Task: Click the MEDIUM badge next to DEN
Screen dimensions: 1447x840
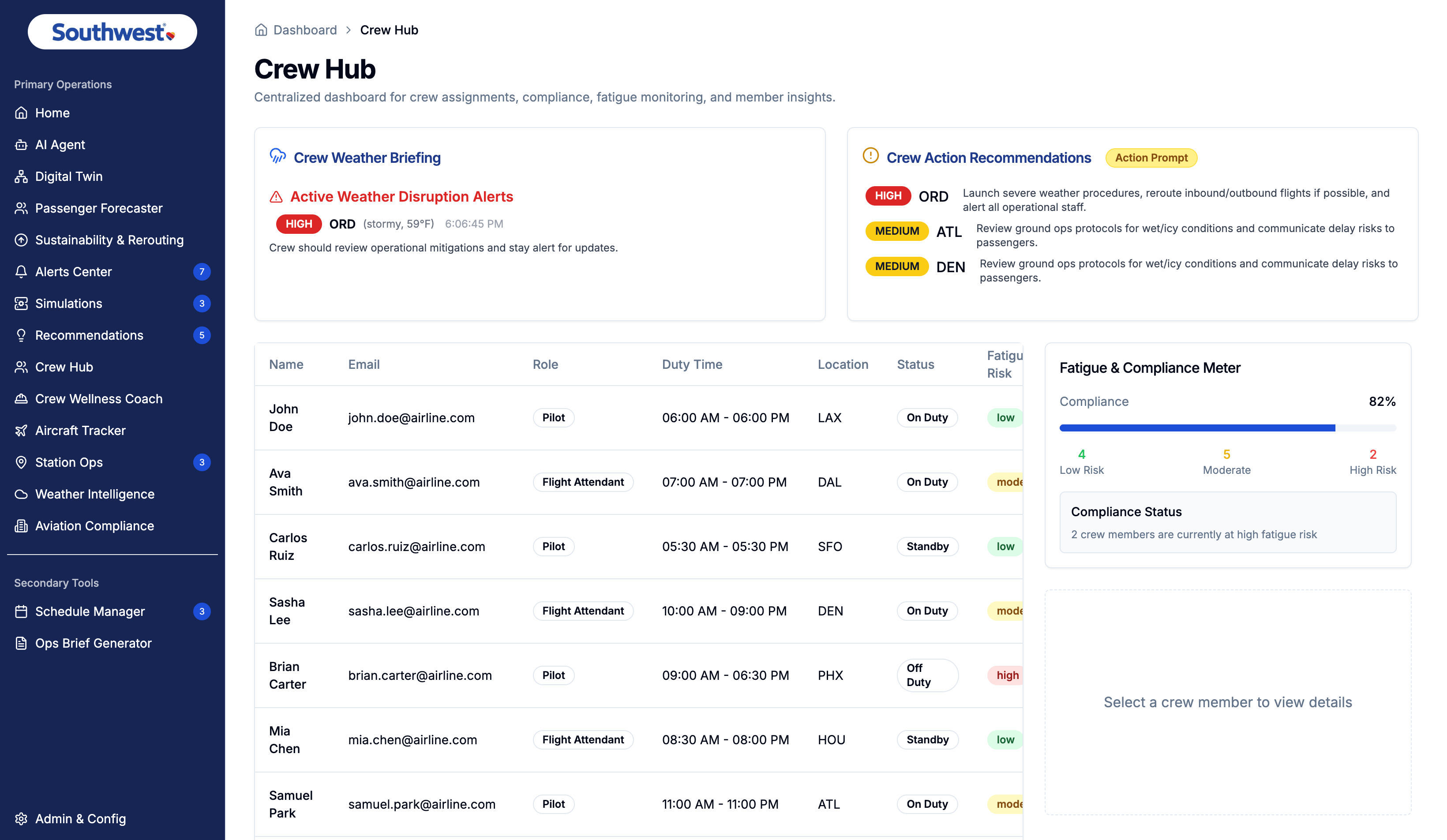Action: coord(897,266)
